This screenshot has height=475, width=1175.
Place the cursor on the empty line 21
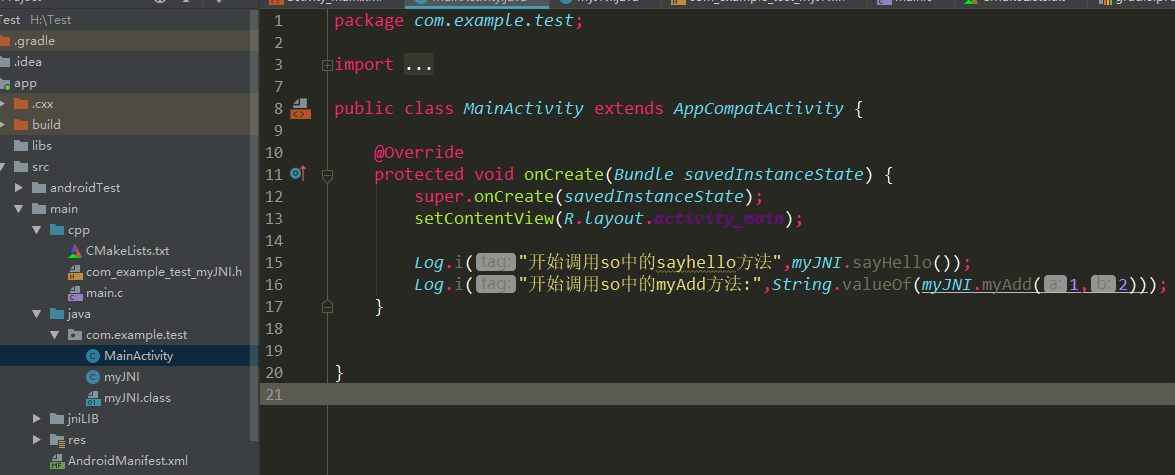[x=749, y=395]
